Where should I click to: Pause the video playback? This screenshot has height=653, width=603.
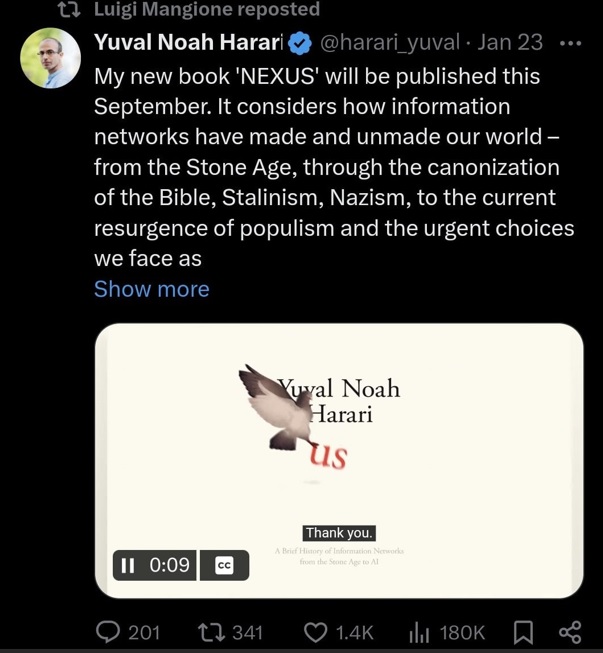point(127,565)
